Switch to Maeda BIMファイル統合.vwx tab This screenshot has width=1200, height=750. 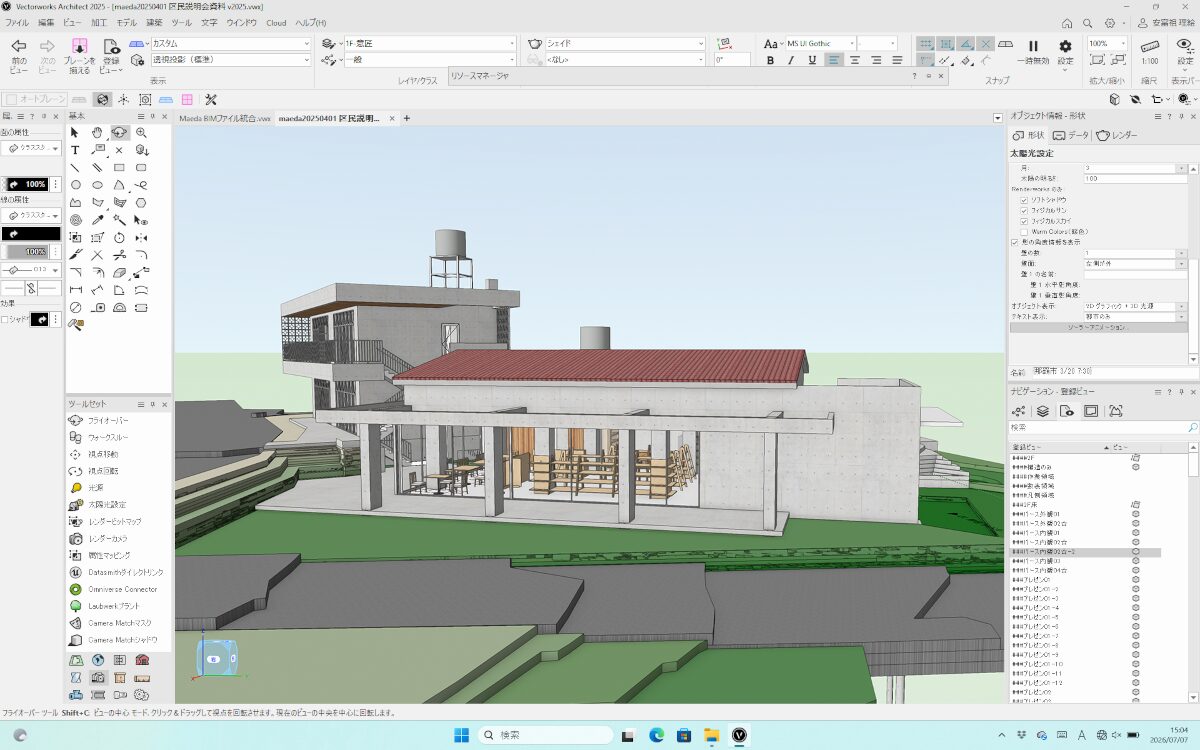224,118
